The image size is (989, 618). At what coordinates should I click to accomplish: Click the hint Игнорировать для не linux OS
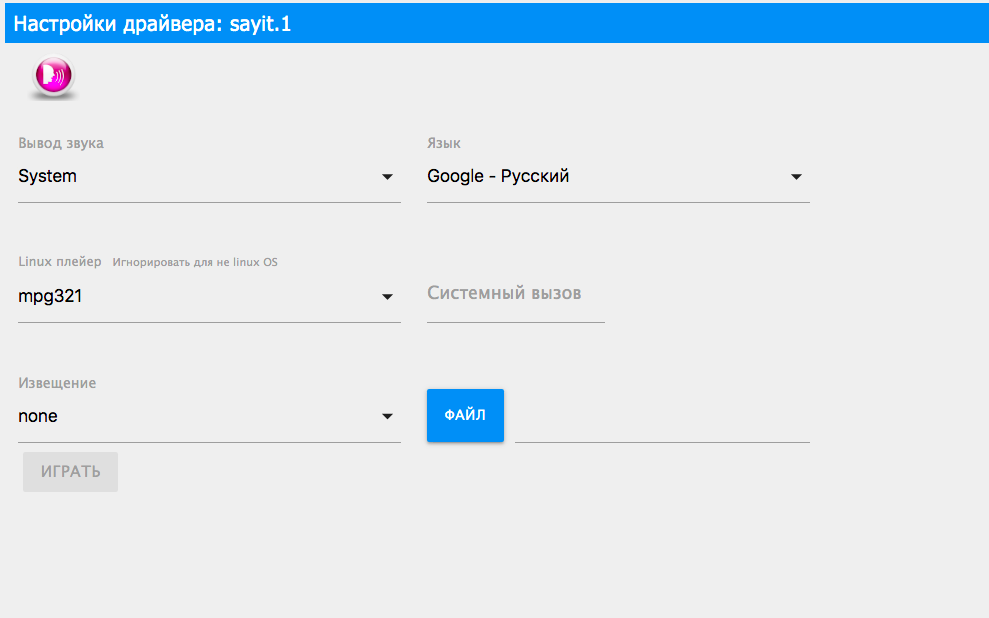coord(195,262)
